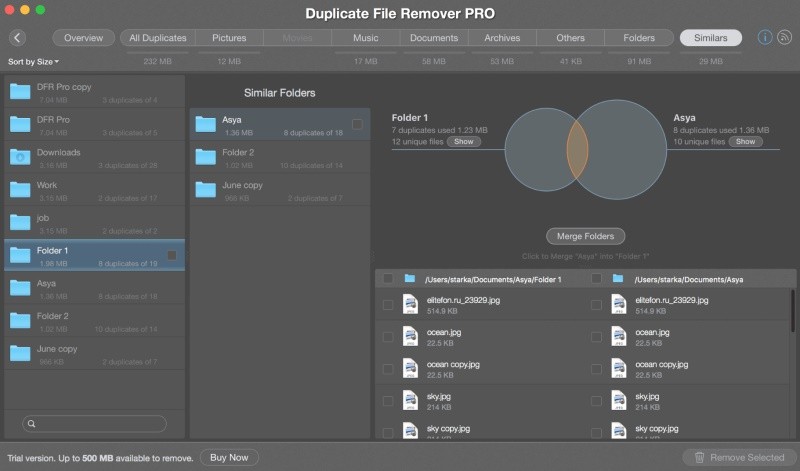
Task: Click the DFR Pro copy folder icon
Action: pyautogui.click(x=20, y=92)
